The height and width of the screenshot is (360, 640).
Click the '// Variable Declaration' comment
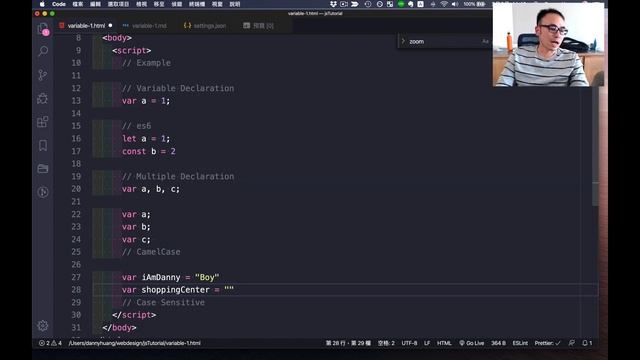tap(178, 88)
